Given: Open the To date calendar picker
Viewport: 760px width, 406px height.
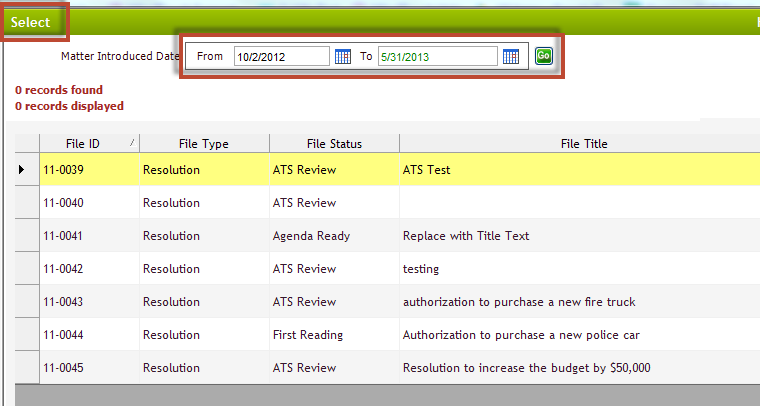Looking at the screenshot, I should [x=511, y=57].
